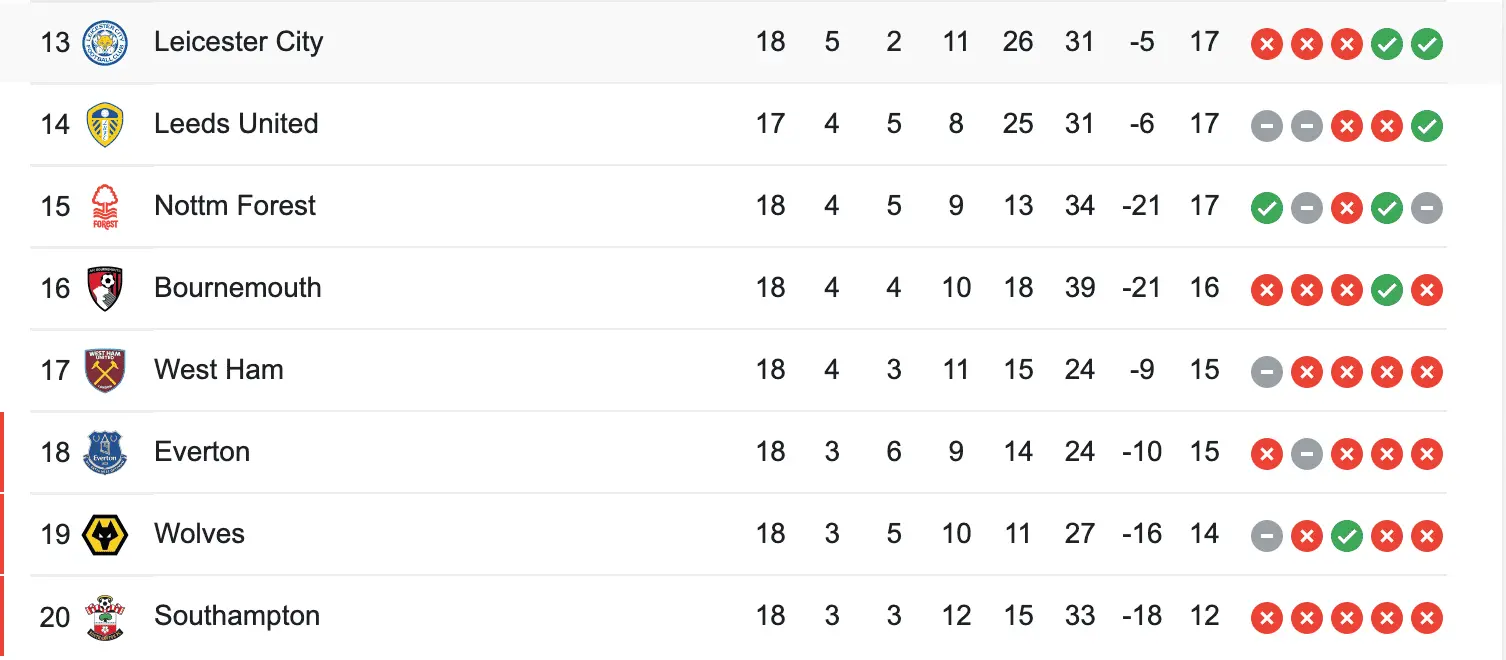Click the grey draw icon in West Ham's form
This screenshot has width=1506, height=660.
coord(1267,372)
